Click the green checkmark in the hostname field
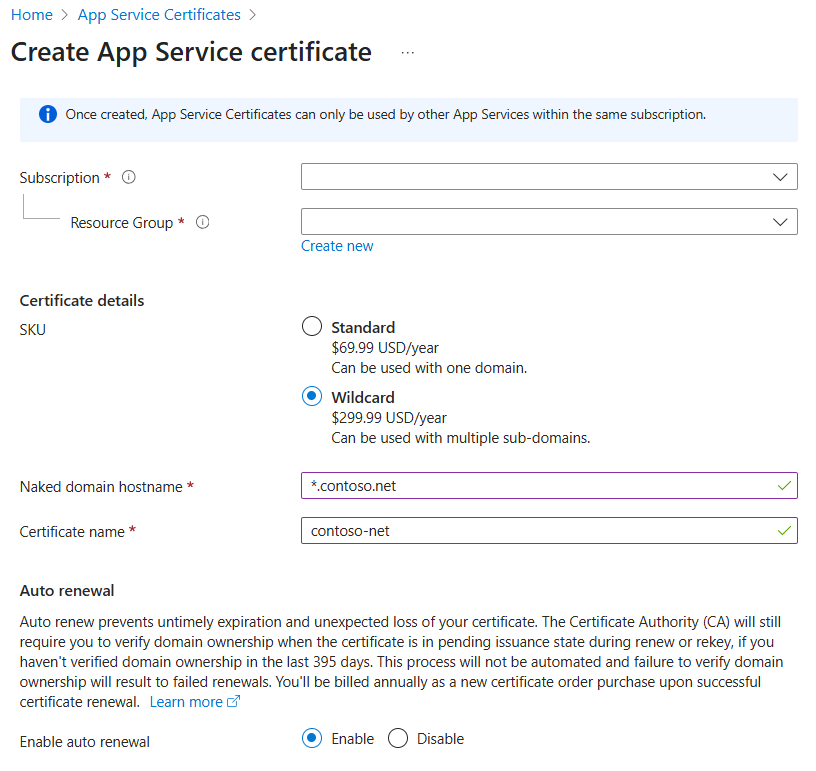This screenshot has height=771, width=816. (x=783, y=486)
